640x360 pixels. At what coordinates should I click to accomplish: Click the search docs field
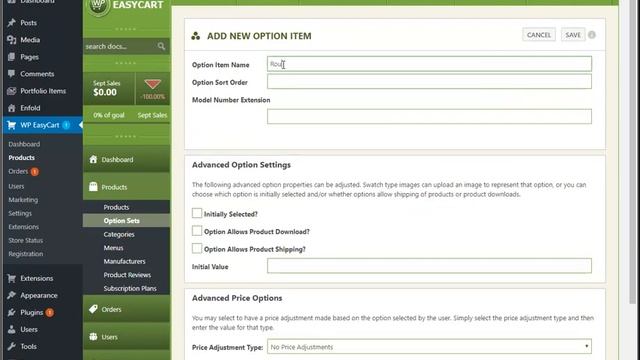click(x=120, y=46)
